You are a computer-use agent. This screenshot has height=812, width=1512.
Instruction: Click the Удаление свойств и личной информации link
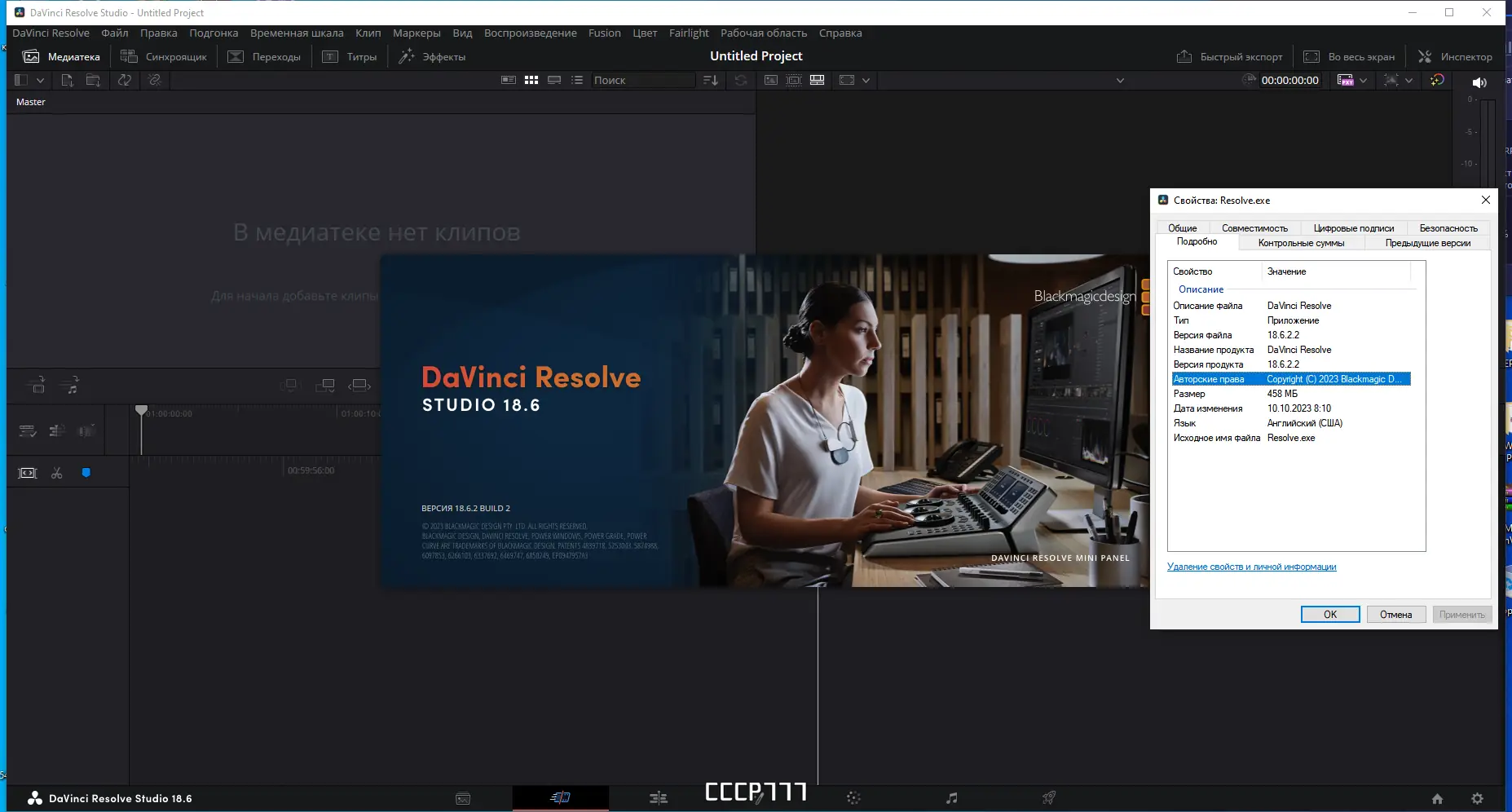(1251, 567)
